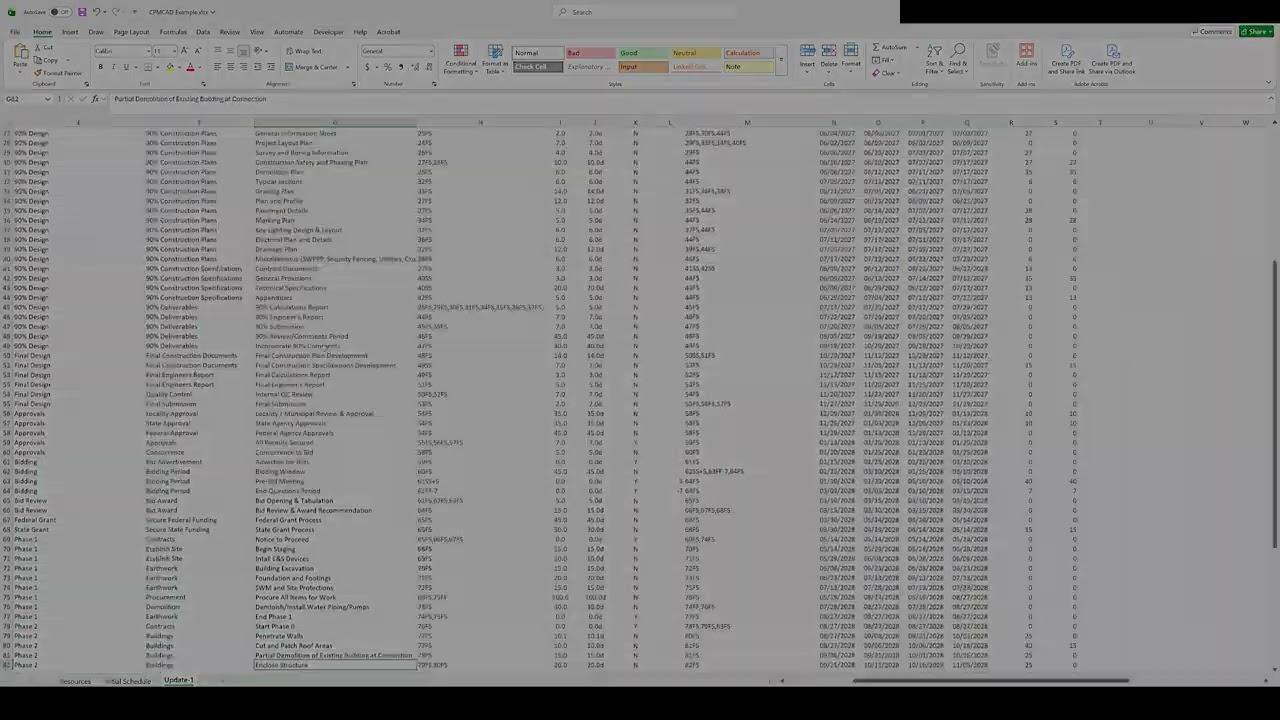Viewport: 1280px width, 720px height.
Task: Apply the yellow fill color
Action: click(x=169, y=67)
